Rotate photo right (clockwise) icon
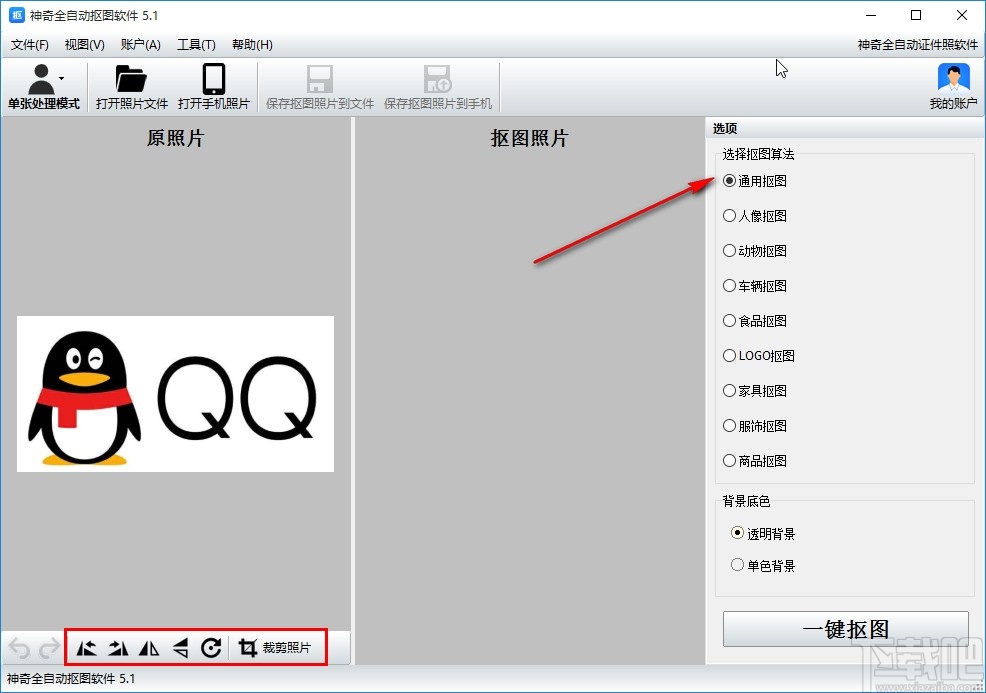 point(118,648)
